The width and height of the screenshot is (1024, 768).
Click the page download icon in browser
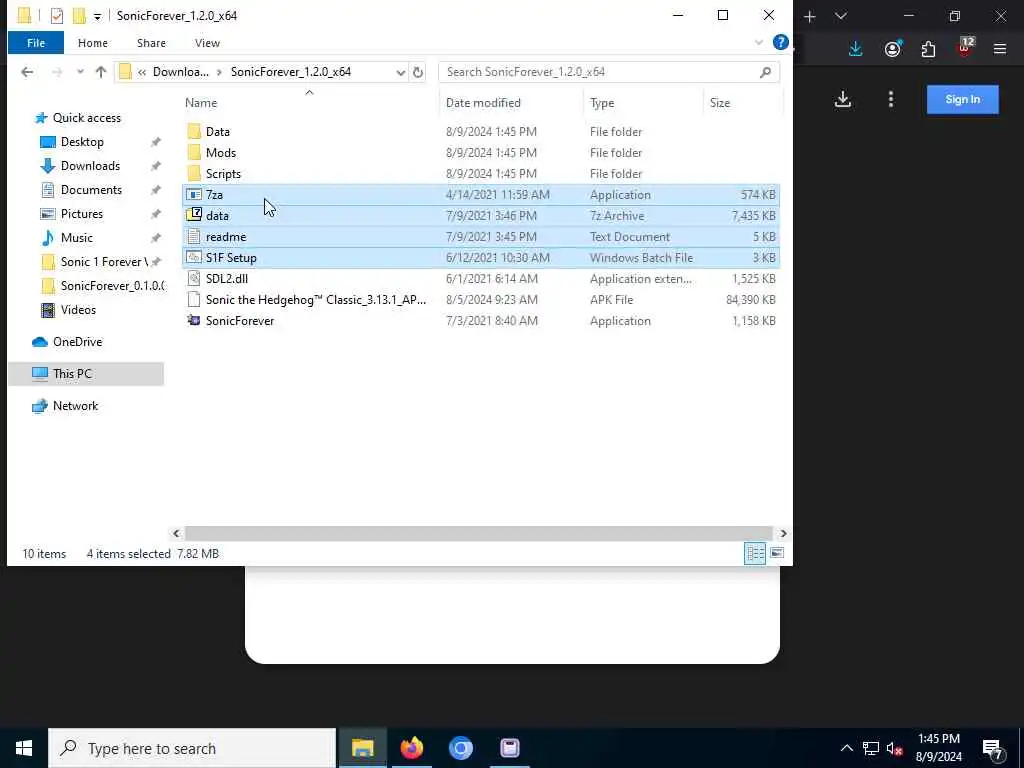[843, 99]
